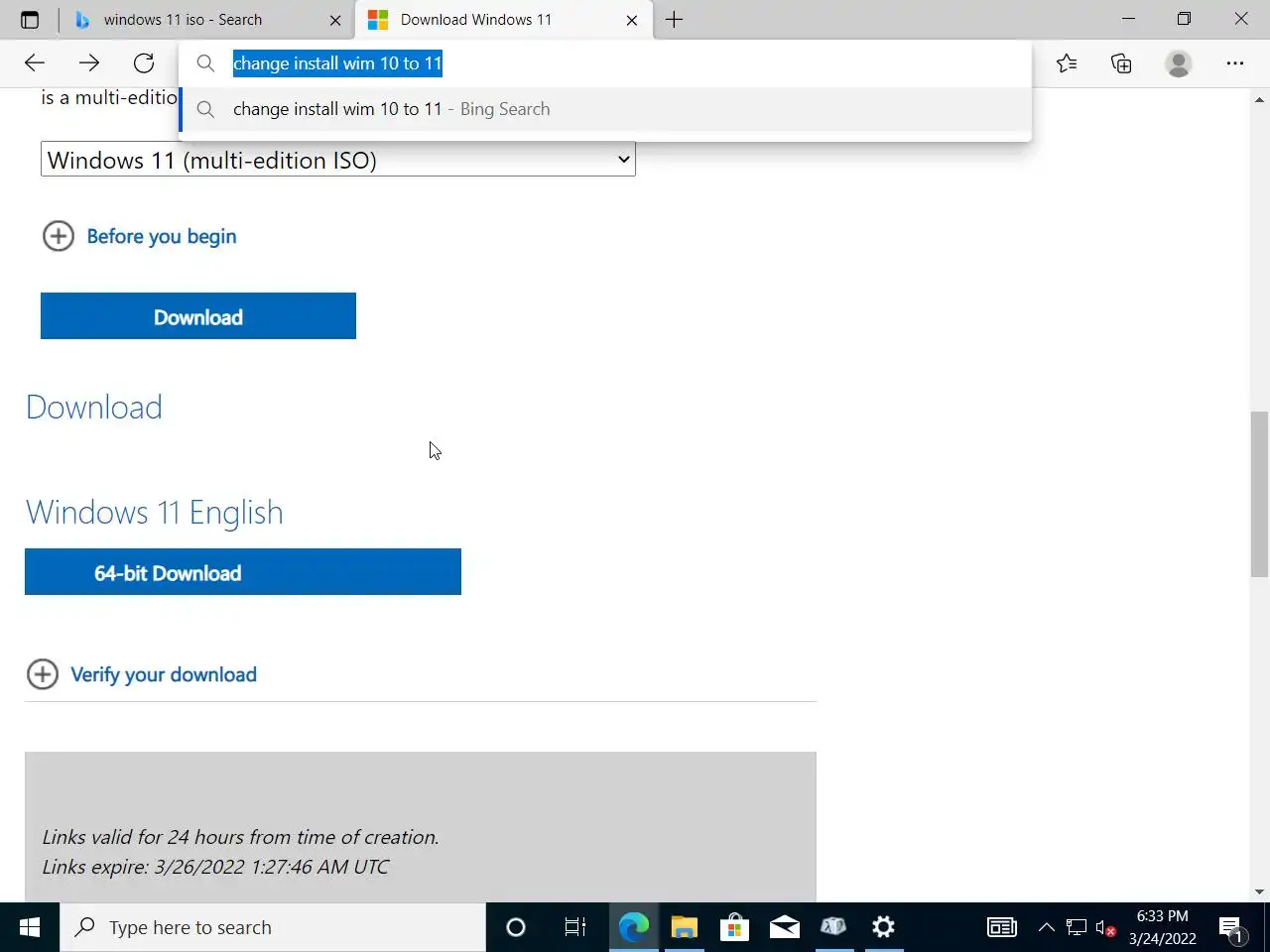
Task: Go back to previous page
Action: click(35, 63)
